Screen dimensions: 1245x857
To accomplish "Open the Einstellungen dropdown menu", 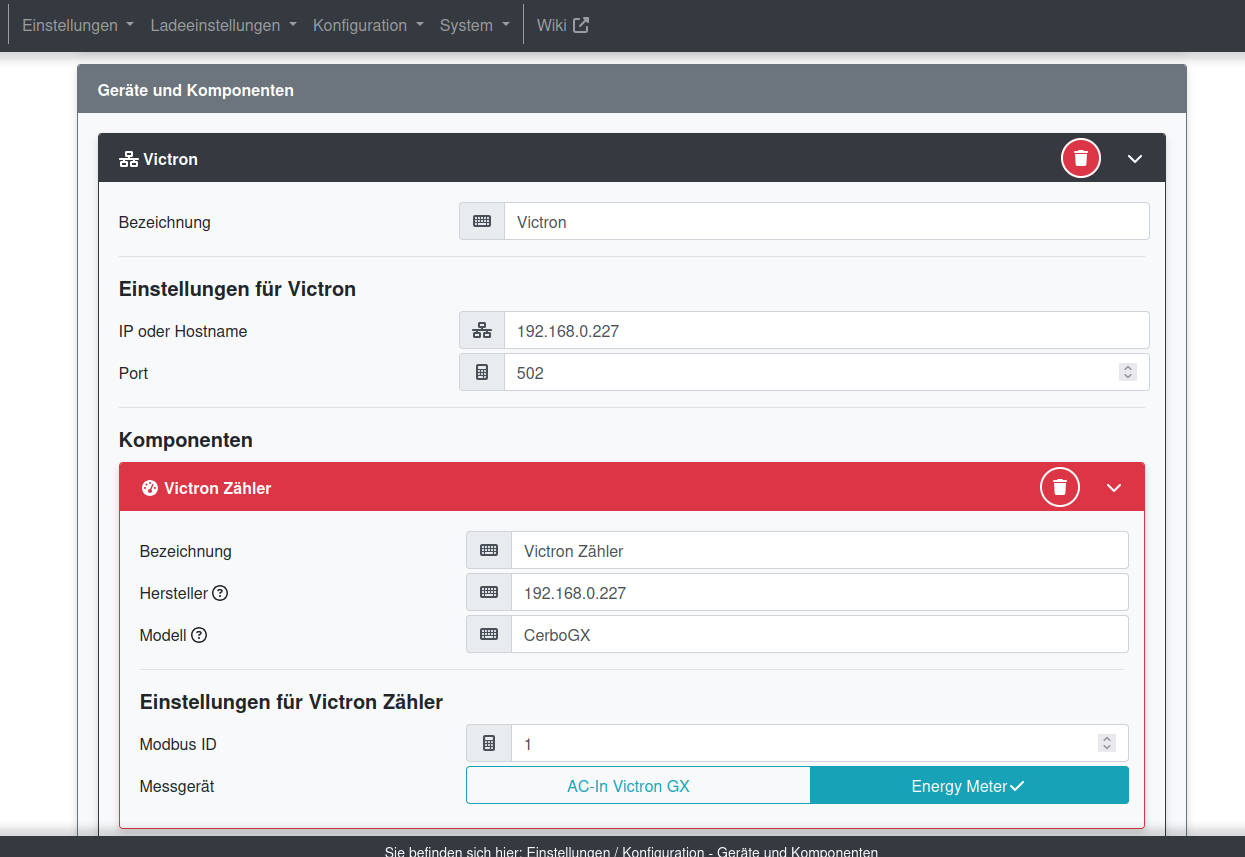I will [78, 25].
